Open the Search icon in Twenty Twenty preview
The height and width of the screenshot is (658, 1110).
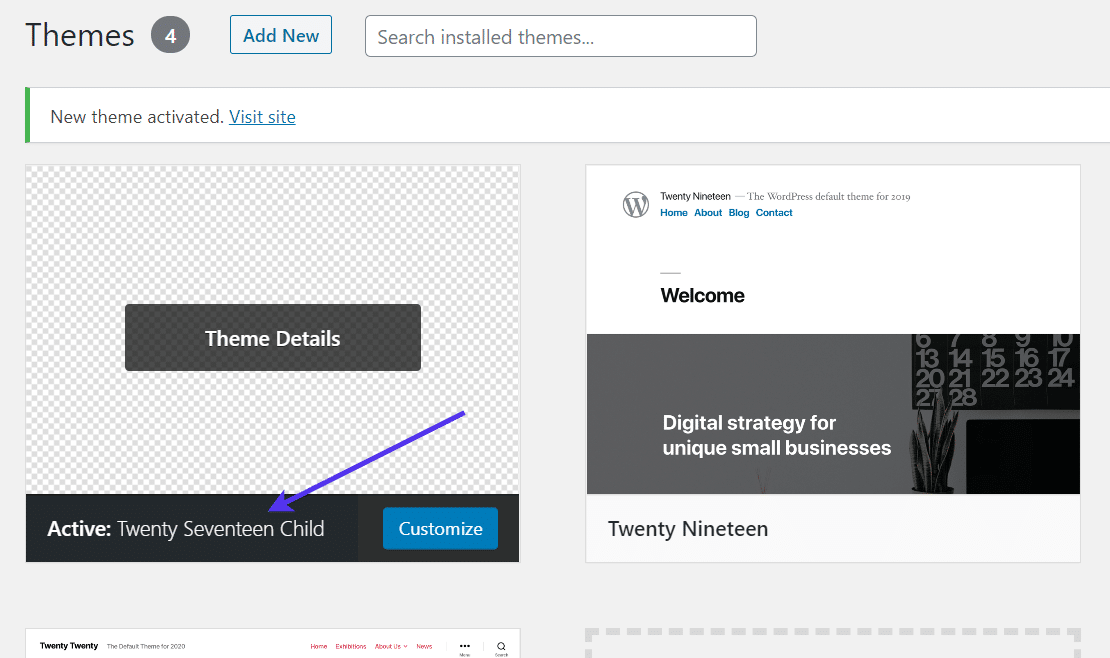click(x=501, y=646)
